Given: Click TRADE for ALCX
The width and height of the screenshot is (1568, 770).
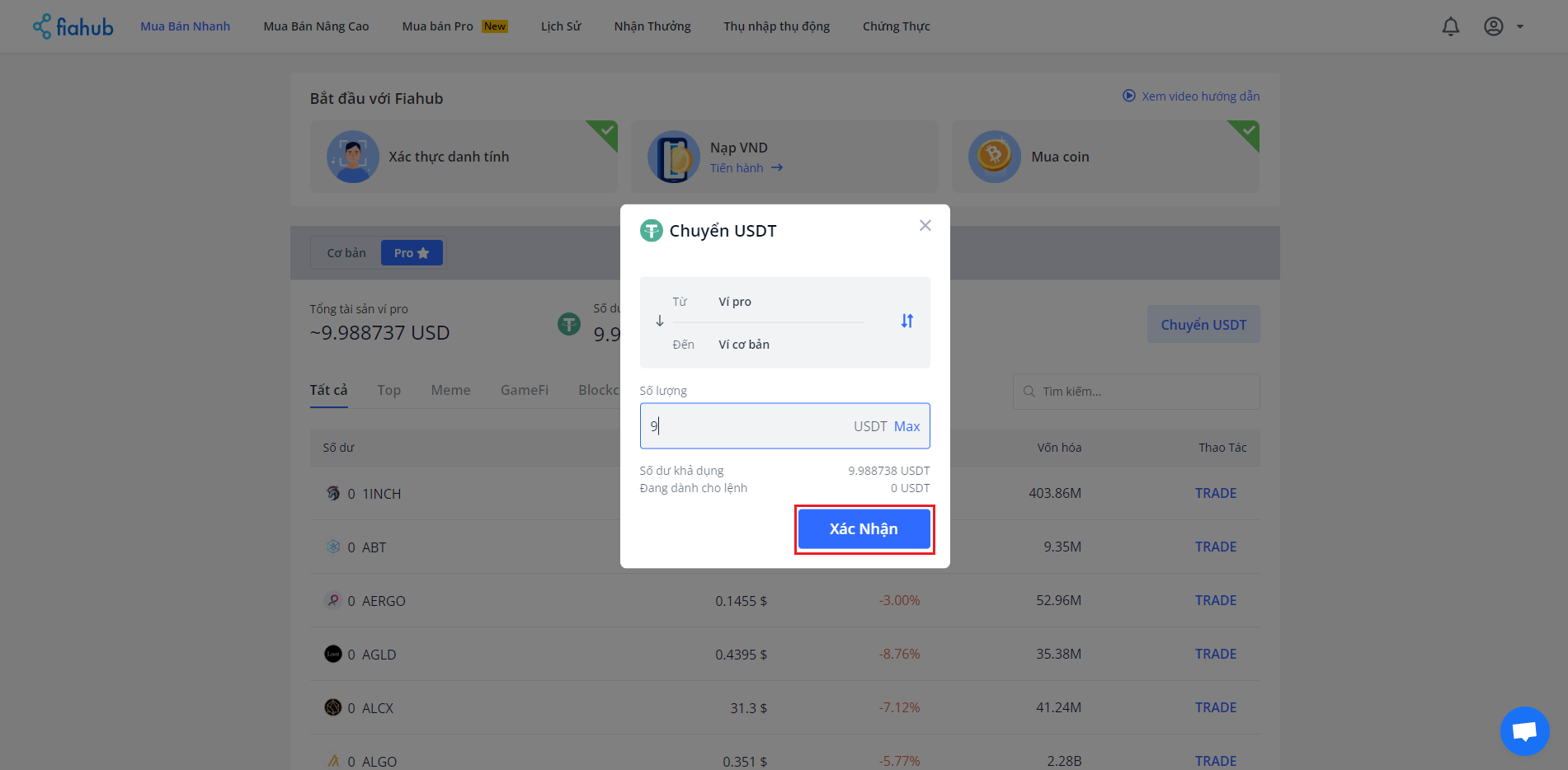Looking at the screenshot, I should click(x=1216, y=707).
